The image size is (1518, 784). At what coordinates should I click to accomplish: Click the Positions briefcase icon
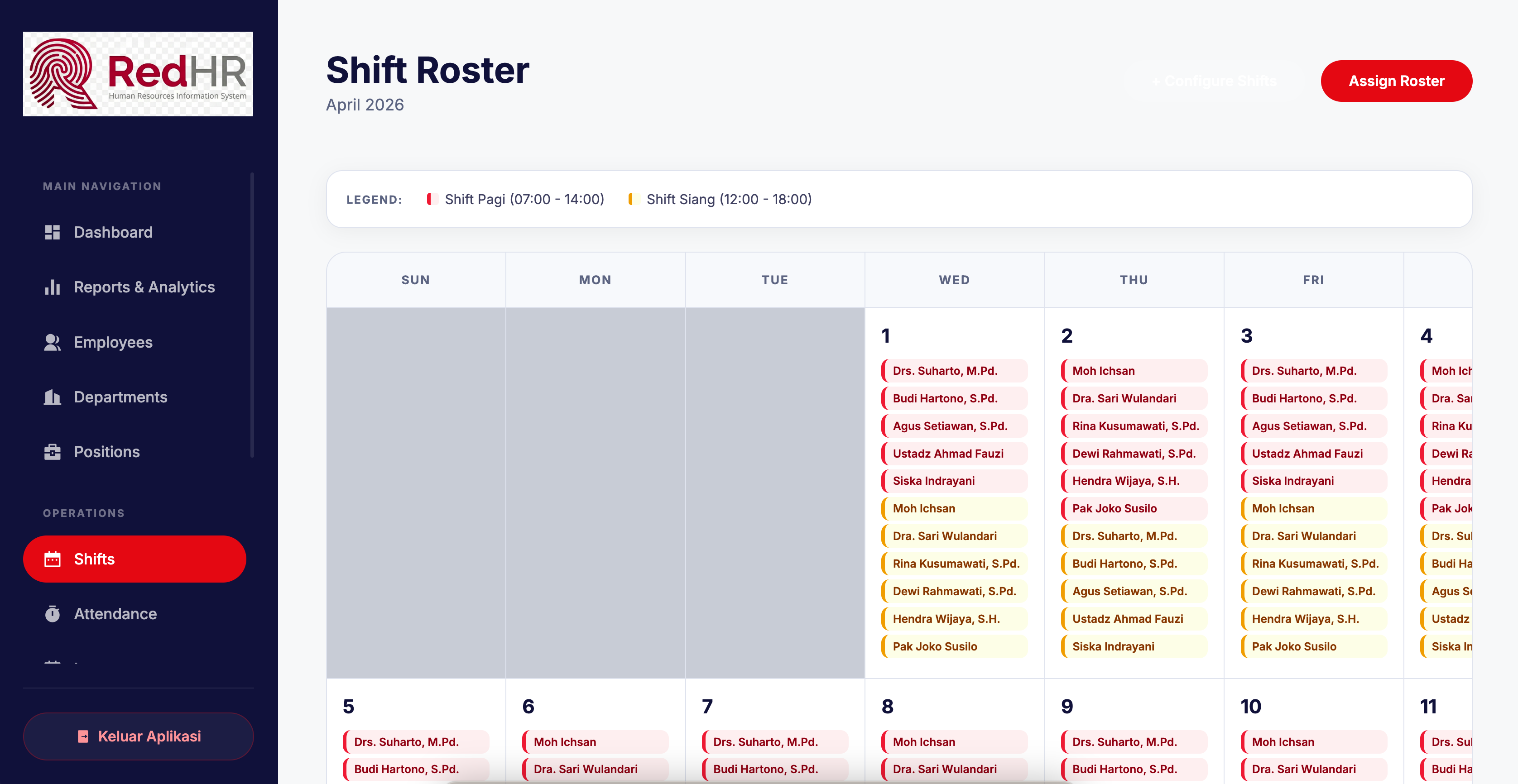click(53, 452)
